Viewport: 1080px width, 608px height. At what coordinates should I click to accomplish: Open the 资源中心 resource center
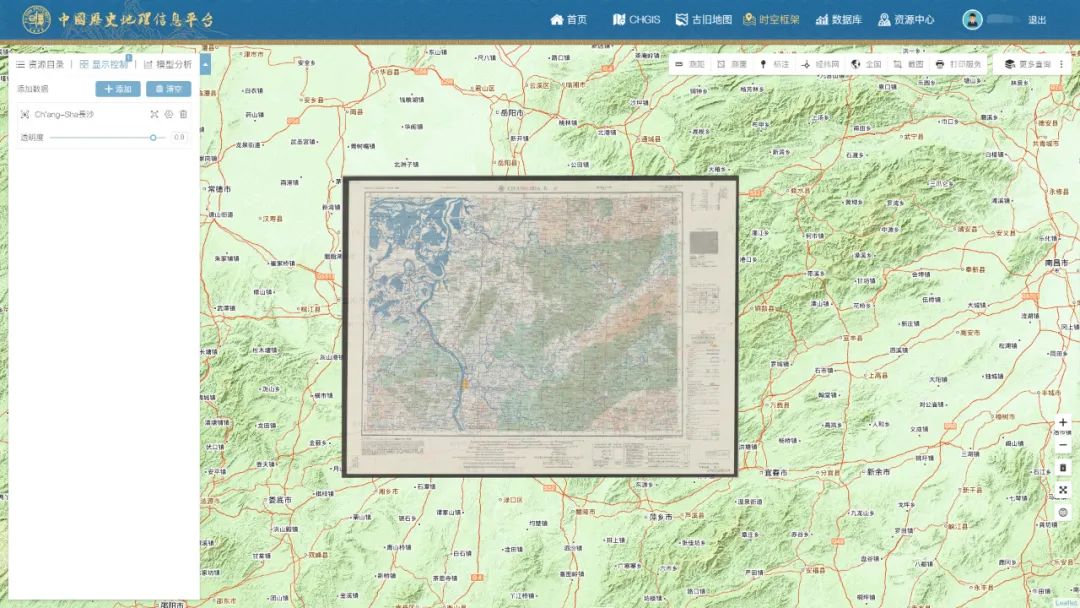click(906, 19)
